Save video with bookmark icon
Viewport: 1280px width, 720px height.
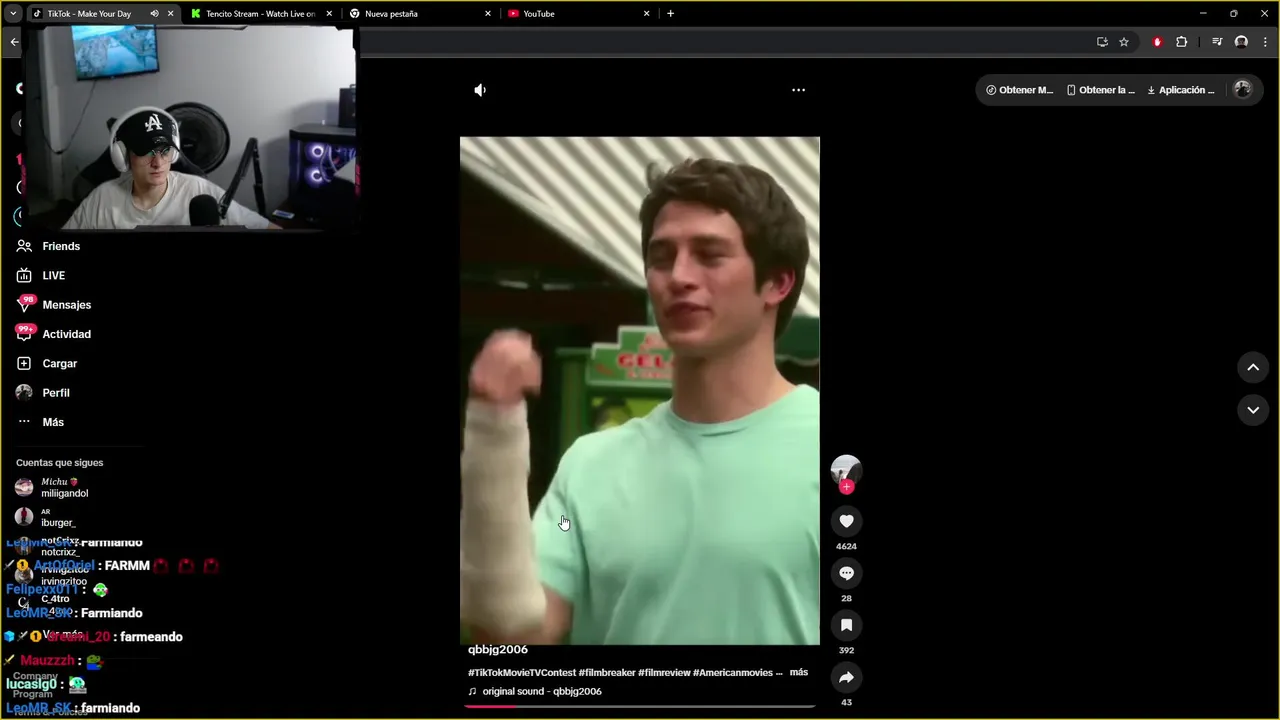coord(846,625)
